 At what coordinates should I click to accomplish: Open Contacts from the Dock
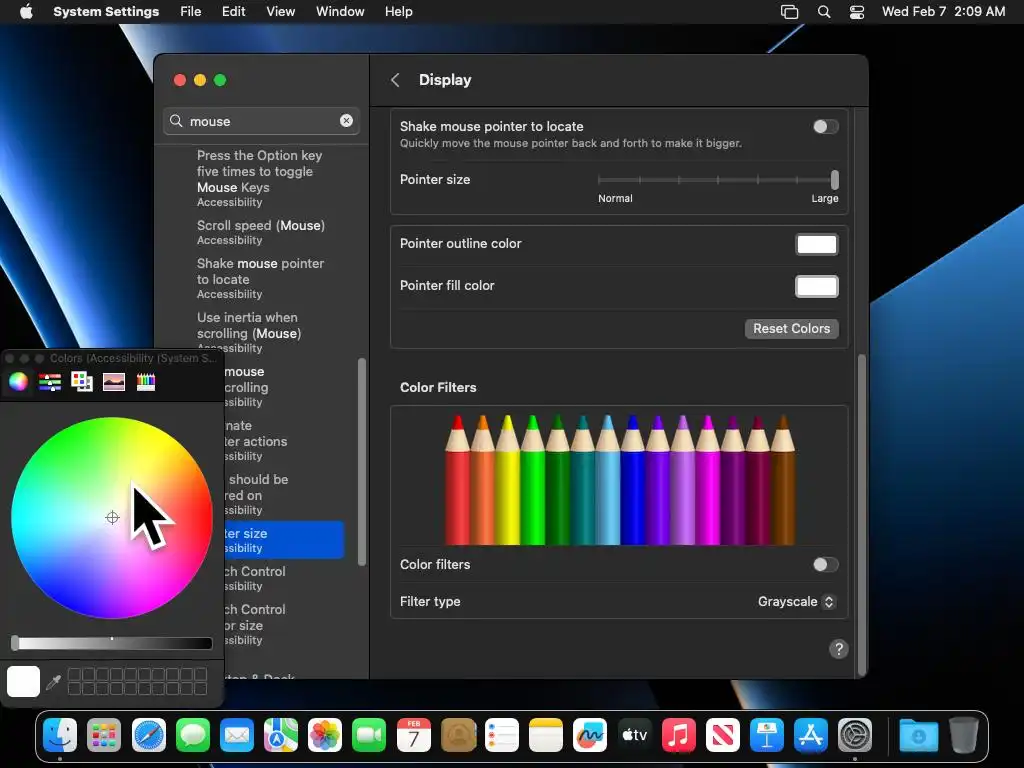(x=458, y=735)
